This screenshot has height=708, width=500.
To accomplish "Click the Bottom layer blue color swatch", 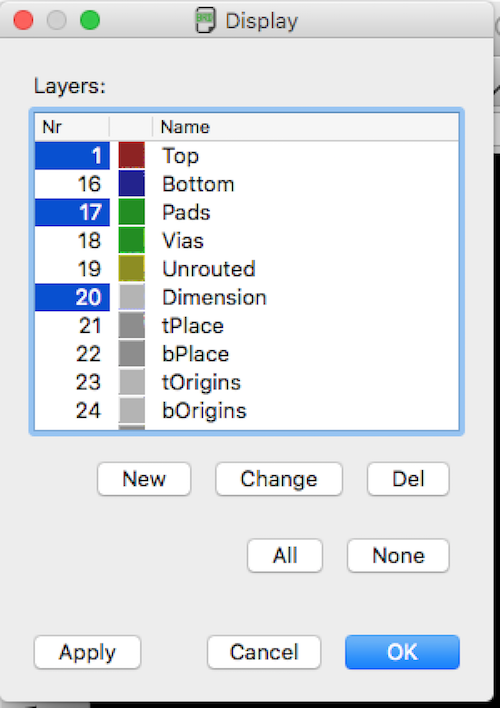I will point(131,184).
